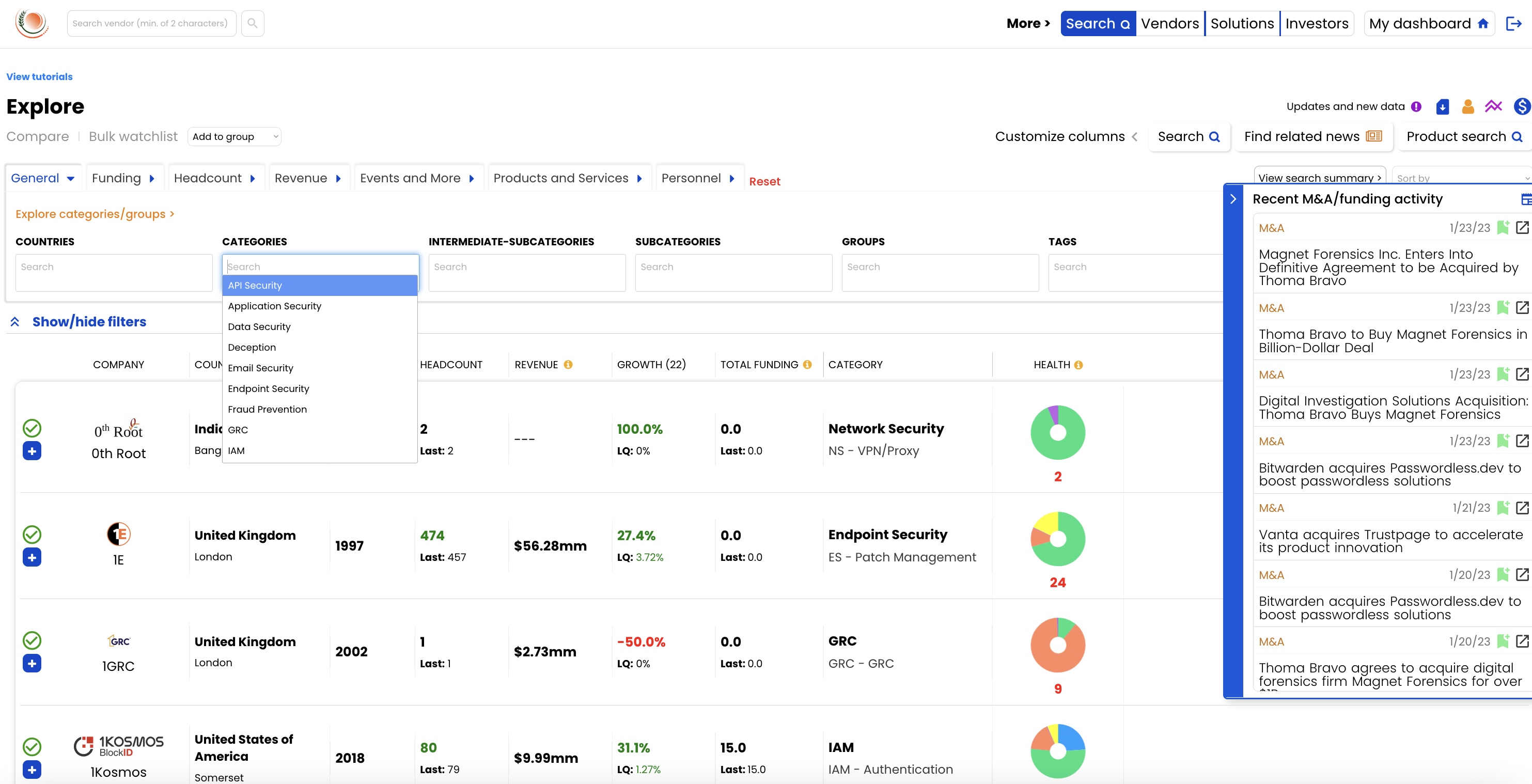Viewport: 1532px width, 784px height.
Task: Collapse the Recent M&A activity panel
Action: [x=1233, y=199]
